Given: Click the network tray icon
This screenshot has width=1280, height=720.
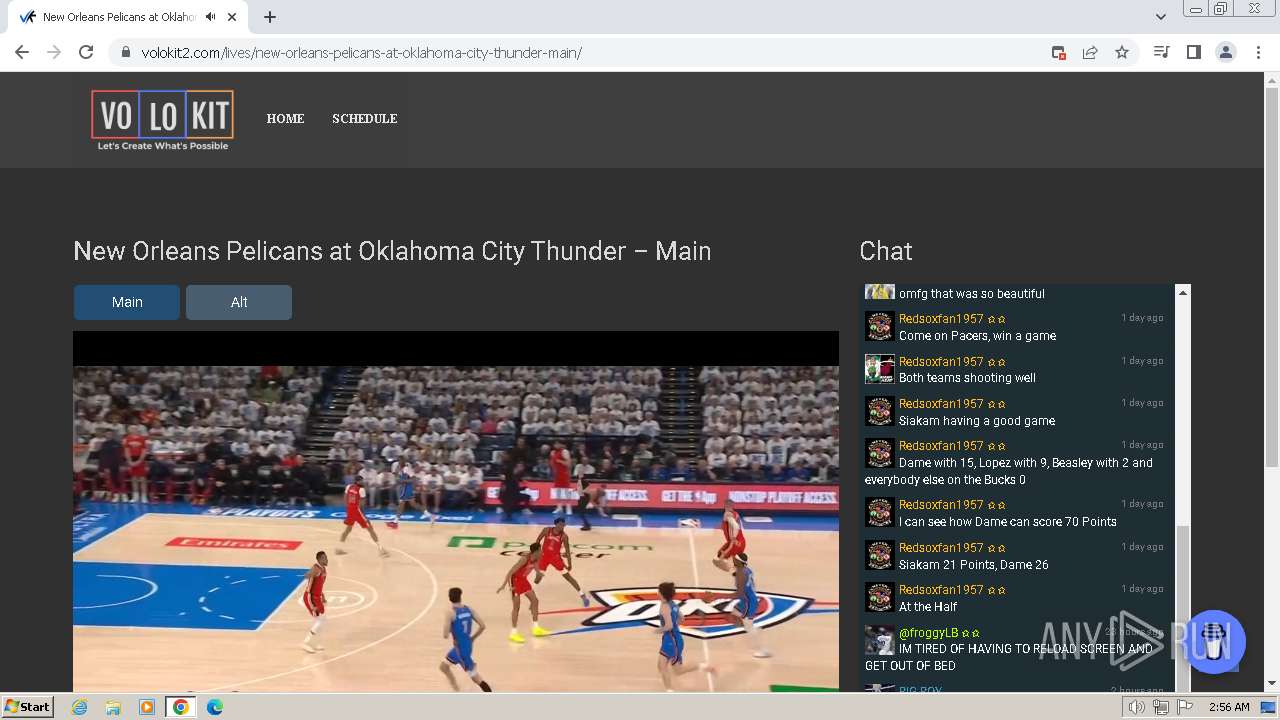Looking at the screenshot, I should pyautogui.click(x=1161, y=707).
